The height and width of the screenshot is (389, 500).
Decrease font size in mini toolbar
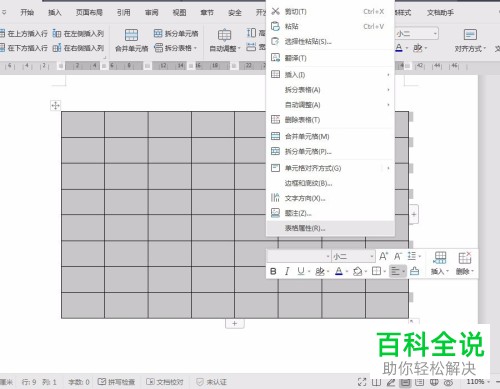(x=398, y=256)
